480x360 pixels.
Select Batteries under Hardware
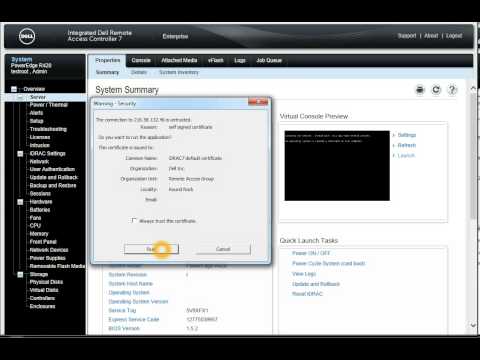click(40, 210)
